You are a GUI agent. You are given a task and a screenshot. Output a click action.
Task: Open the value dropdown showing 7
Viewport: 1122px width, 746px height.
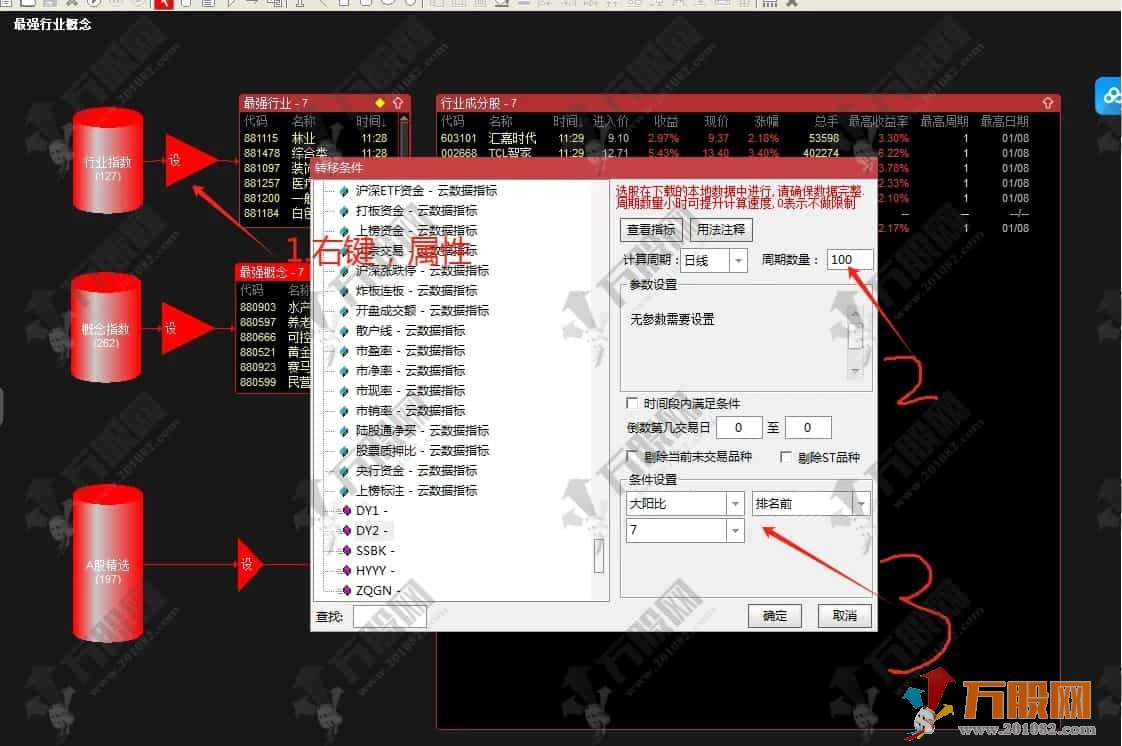coord(735,531)
